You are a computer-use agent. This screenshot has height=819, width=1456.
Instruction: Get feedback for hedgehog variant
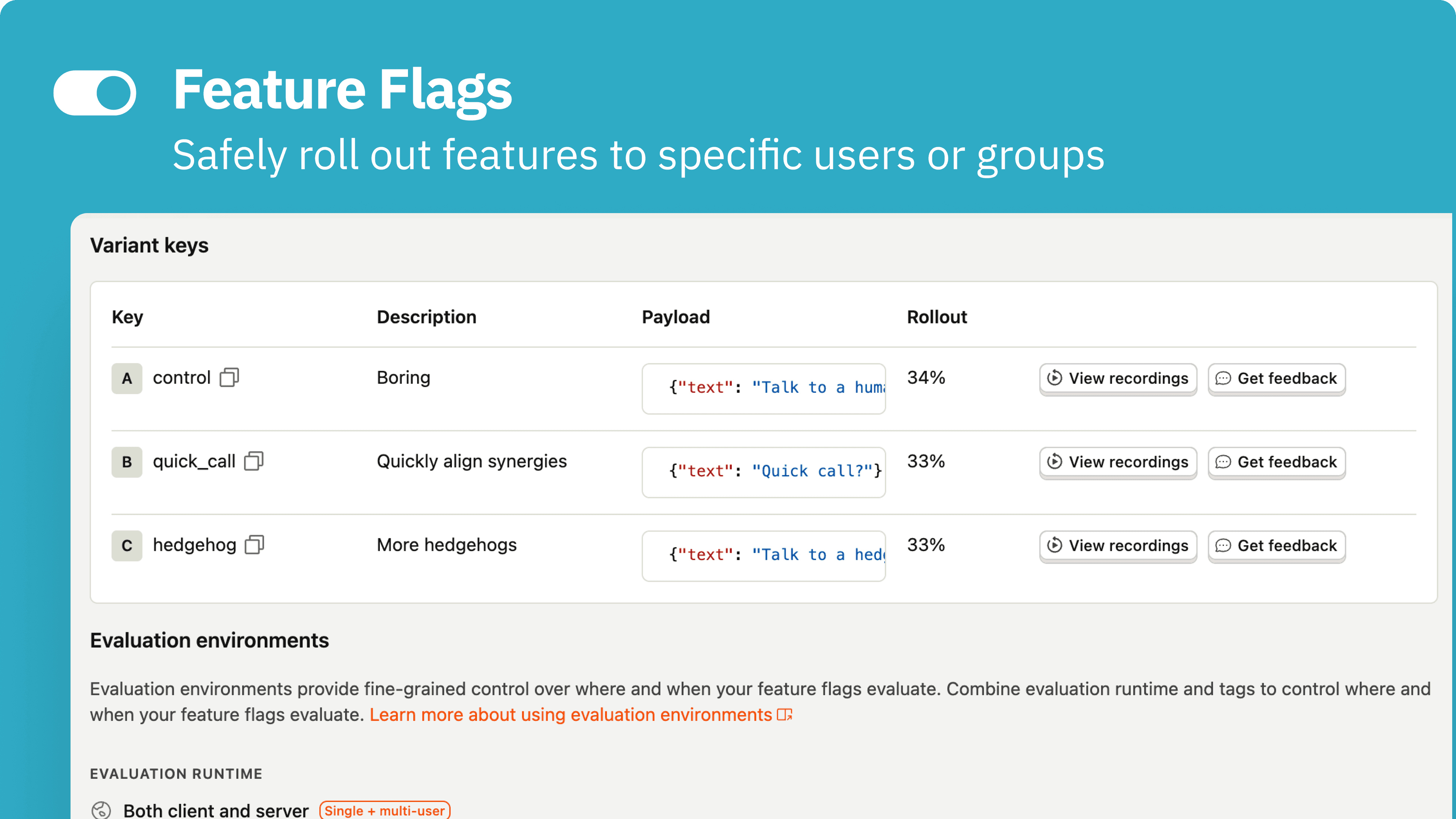[1276, 546]
